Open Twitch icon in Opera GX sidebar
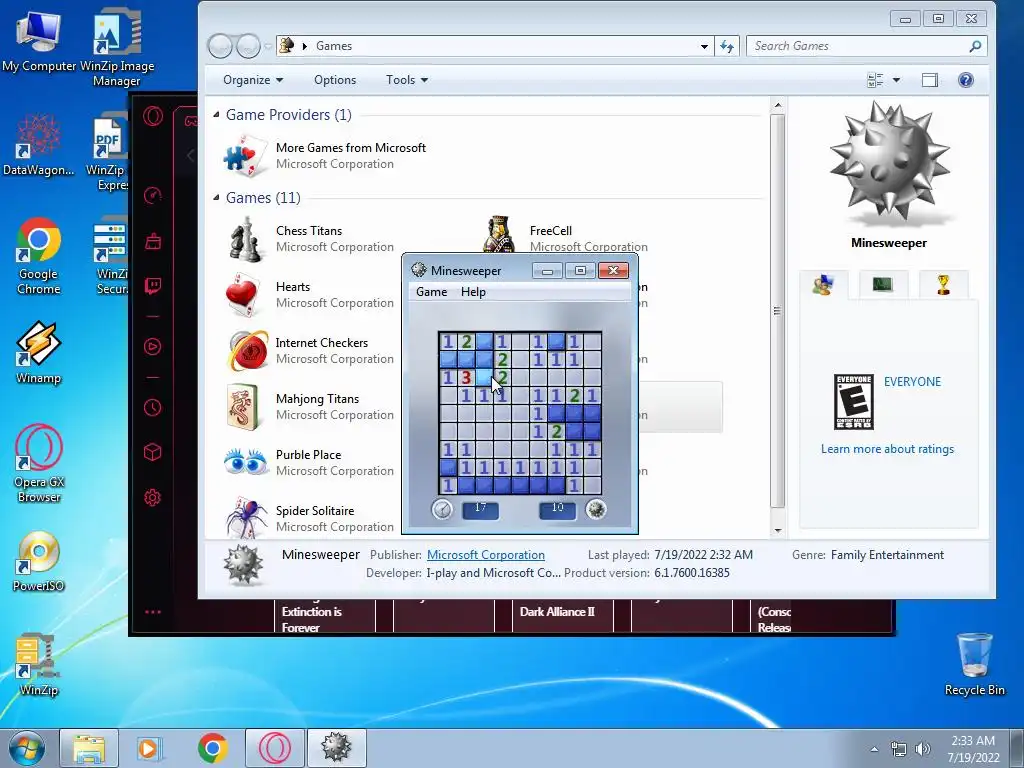This screenshot has width=1024, height=768. click(153, 286)
